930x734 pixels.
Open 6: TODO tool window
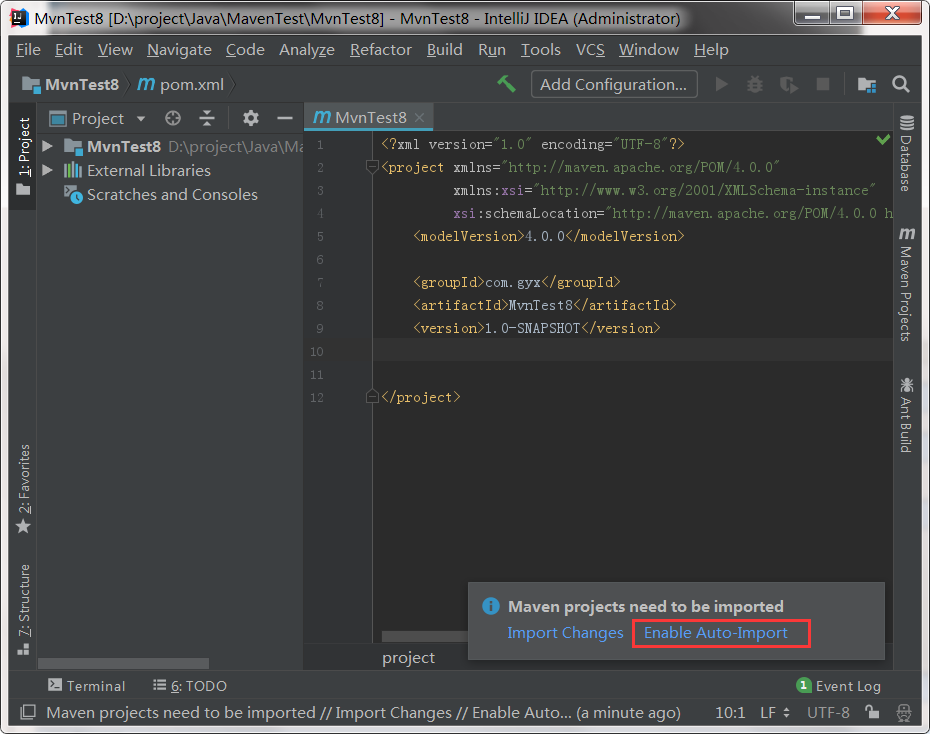coord(190,685)
